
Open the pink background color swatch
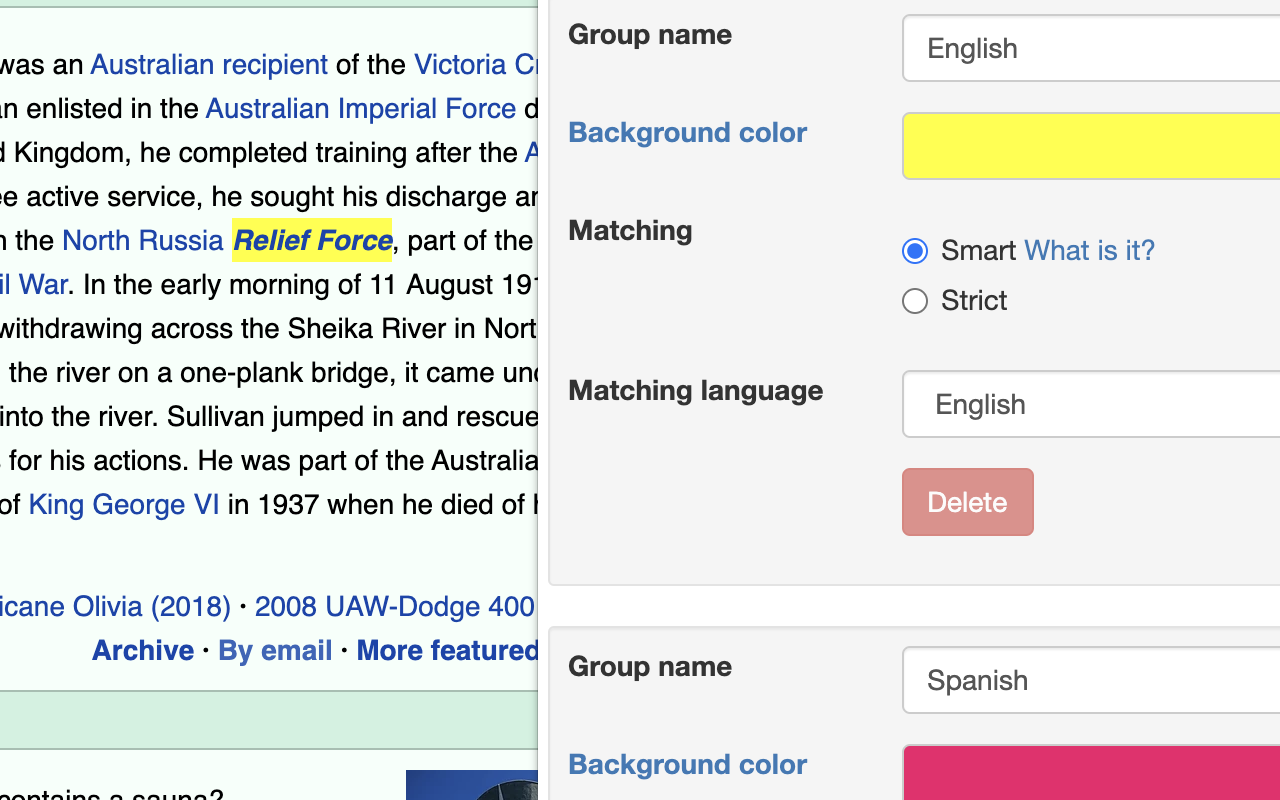click(x=1091, y=772)
